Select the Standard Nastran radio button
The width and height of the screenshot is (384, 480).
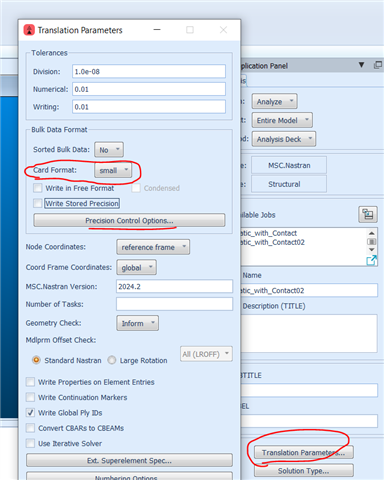click(36, 360)
